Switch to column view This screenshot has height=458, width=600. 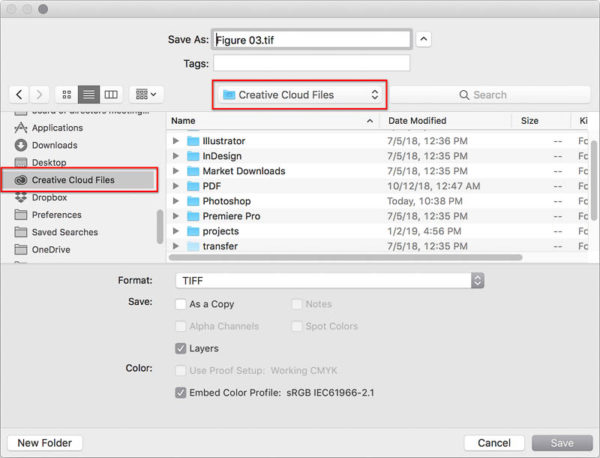click(x=111, y=95)
